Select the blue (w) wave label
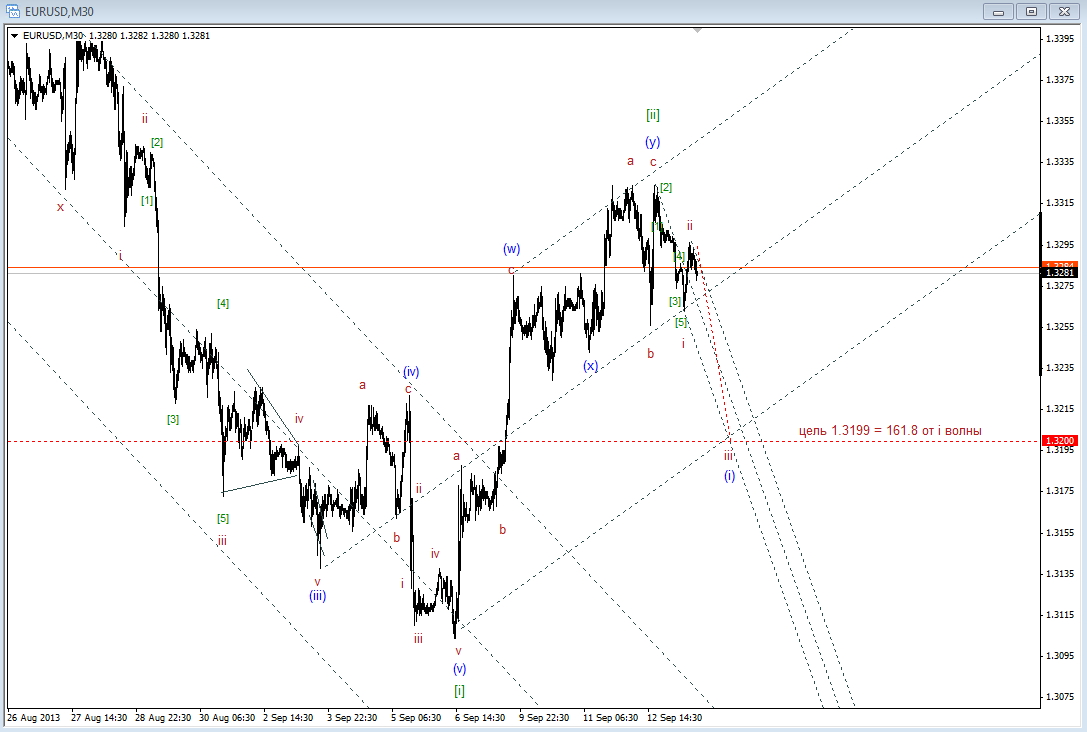 512,249
